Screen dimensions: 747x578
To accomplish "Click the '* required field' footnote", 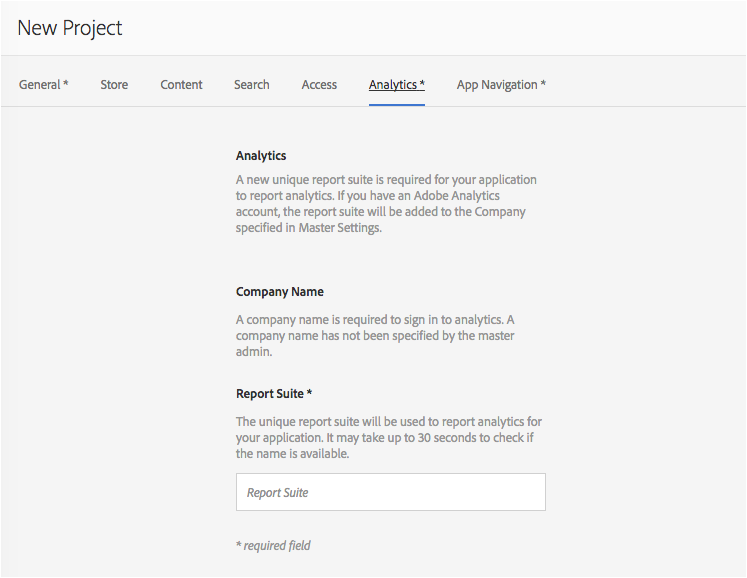I will pyautogui.click(x=273, y=546).
